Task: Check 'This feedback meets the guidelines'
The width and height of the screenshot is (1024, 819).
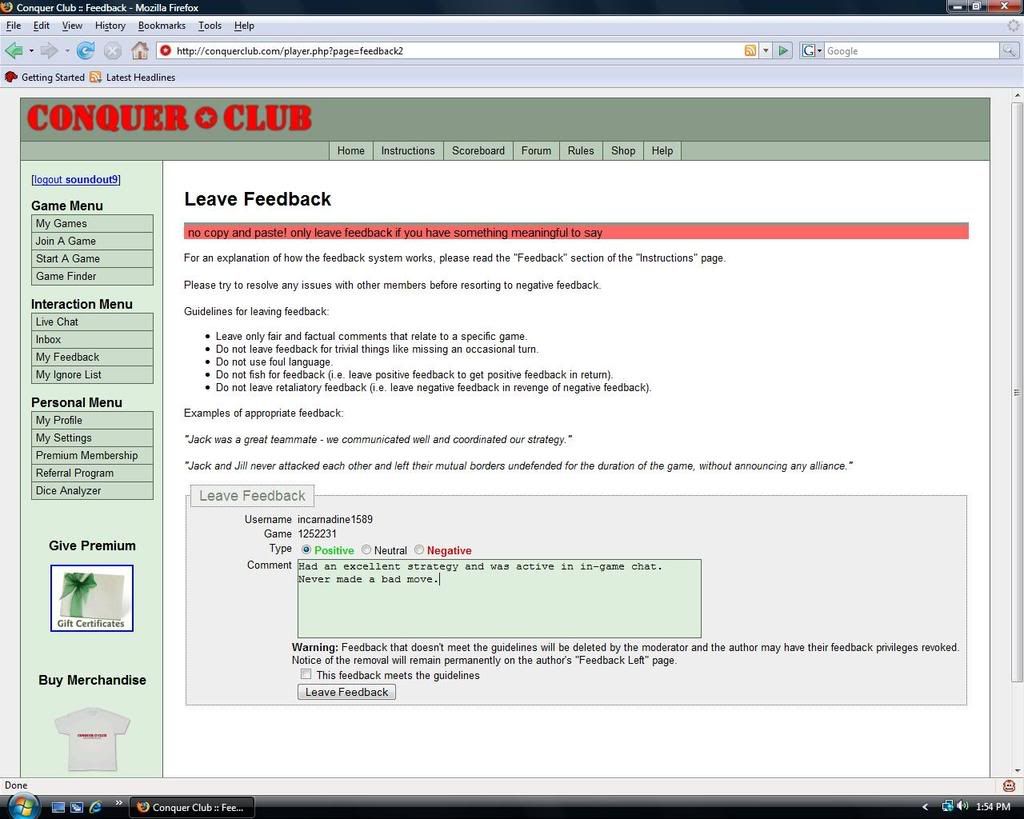Action: (x=306, y=674)
